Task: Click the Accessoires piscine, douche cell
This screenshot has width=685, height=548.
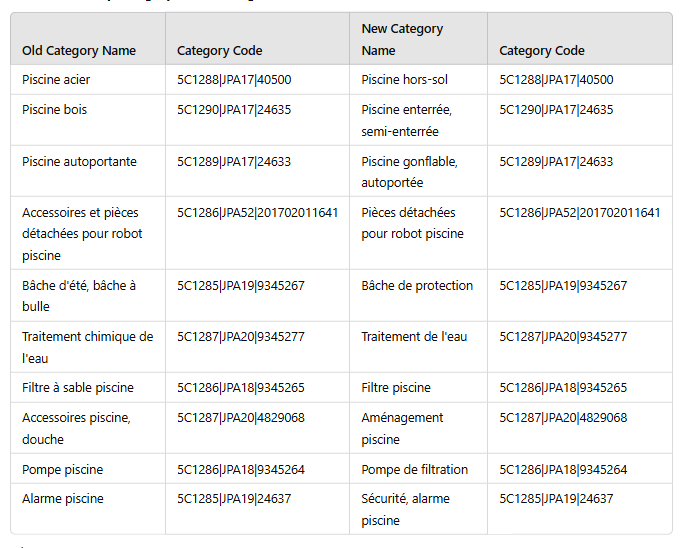Action: (x=76, y=428)
